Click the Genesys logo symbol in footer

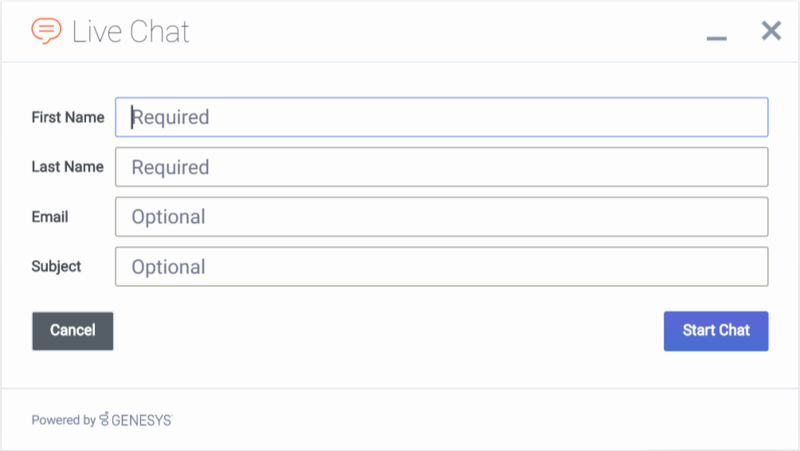(x=105, y=420)
